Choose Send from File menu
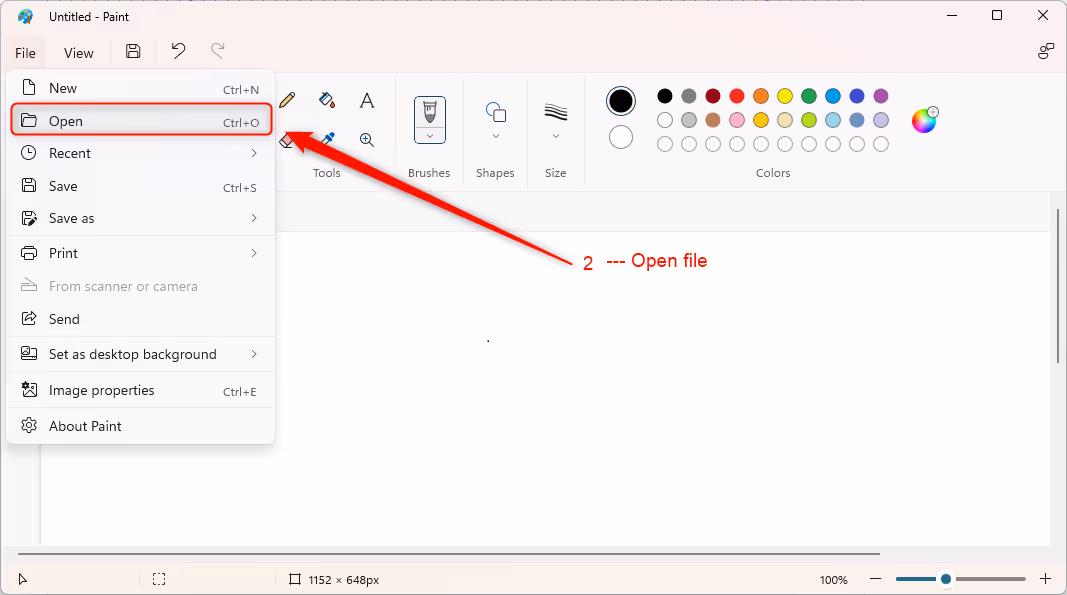1067x595 pixels. click(141, 319)
